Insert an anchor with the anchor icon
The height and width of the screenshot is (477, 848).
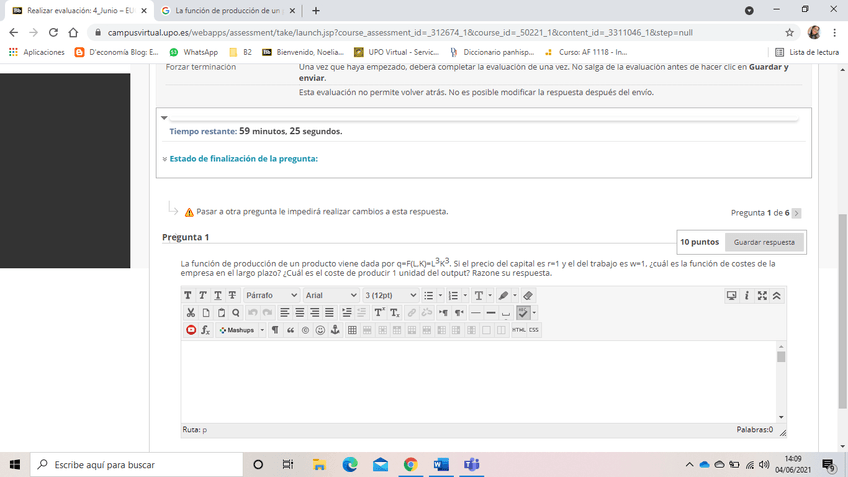coord(335,330)
